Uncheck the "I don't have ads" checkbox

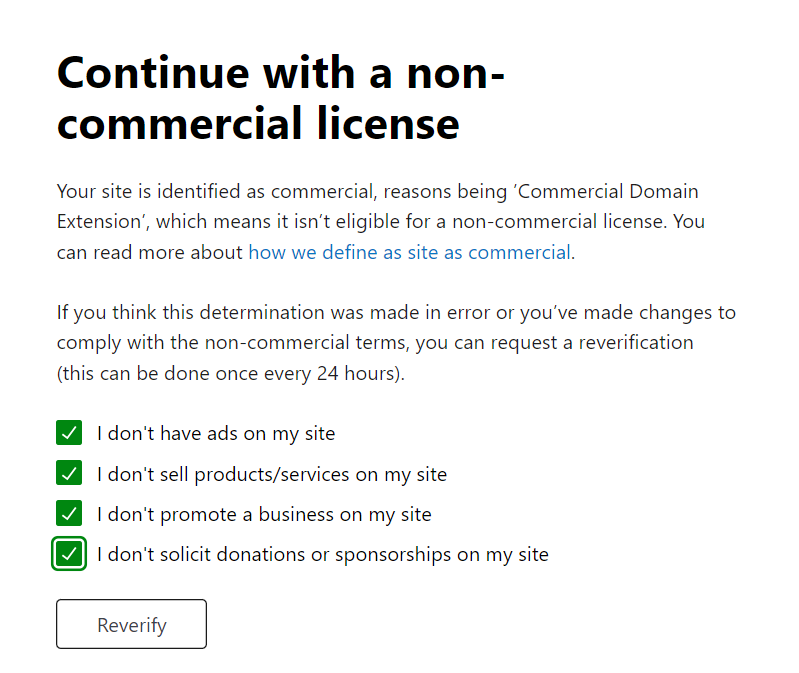(x=69, y=433)
